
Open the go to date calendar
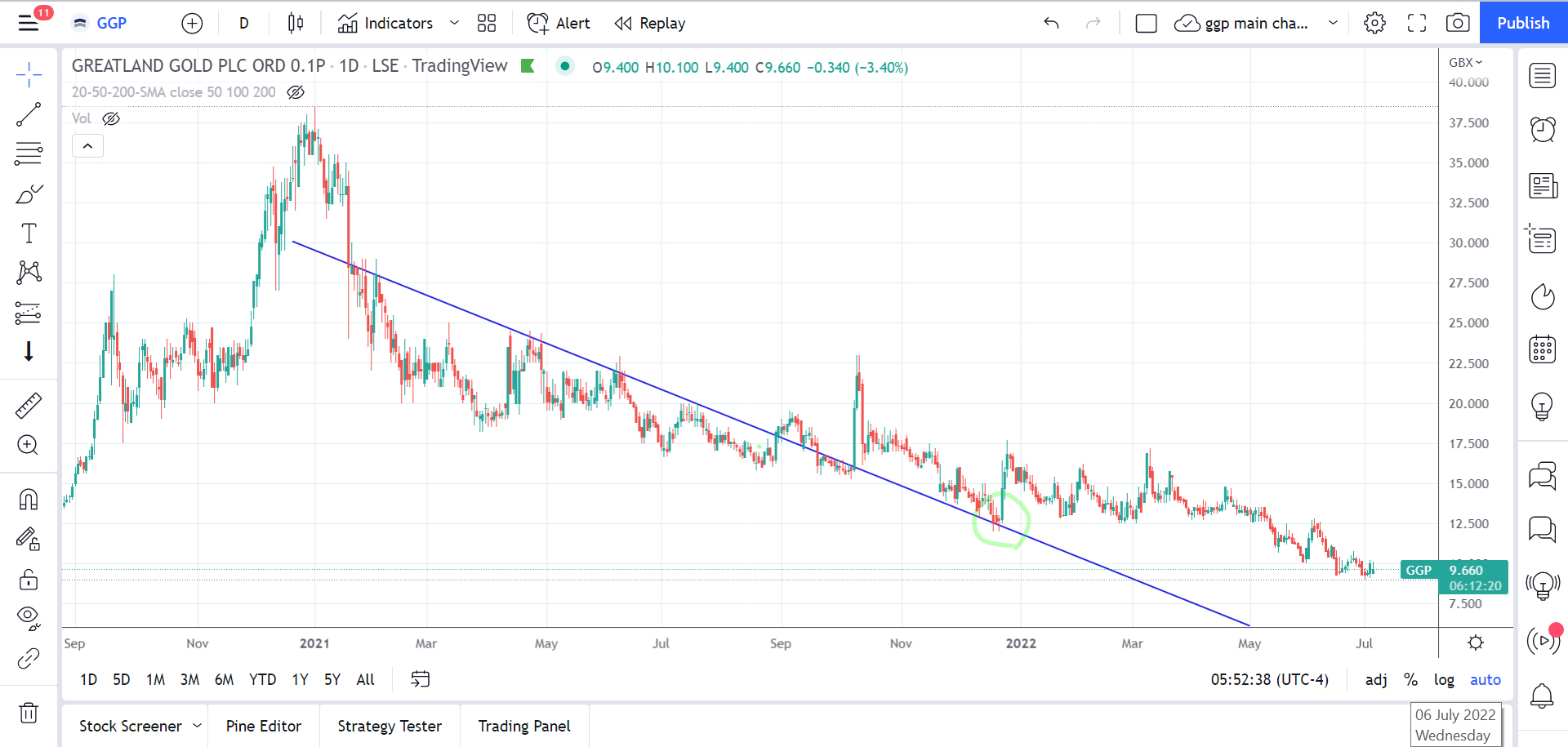420,679
